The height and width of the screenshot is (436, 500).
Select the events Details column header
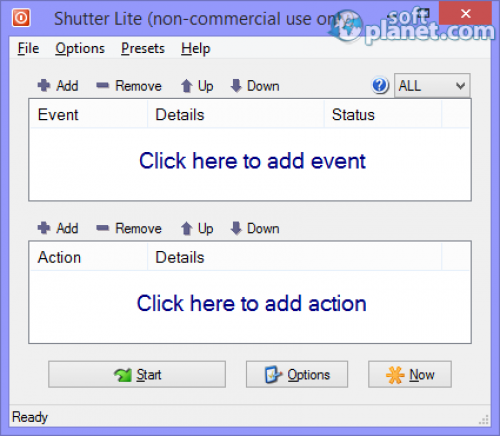pos(236,114)
